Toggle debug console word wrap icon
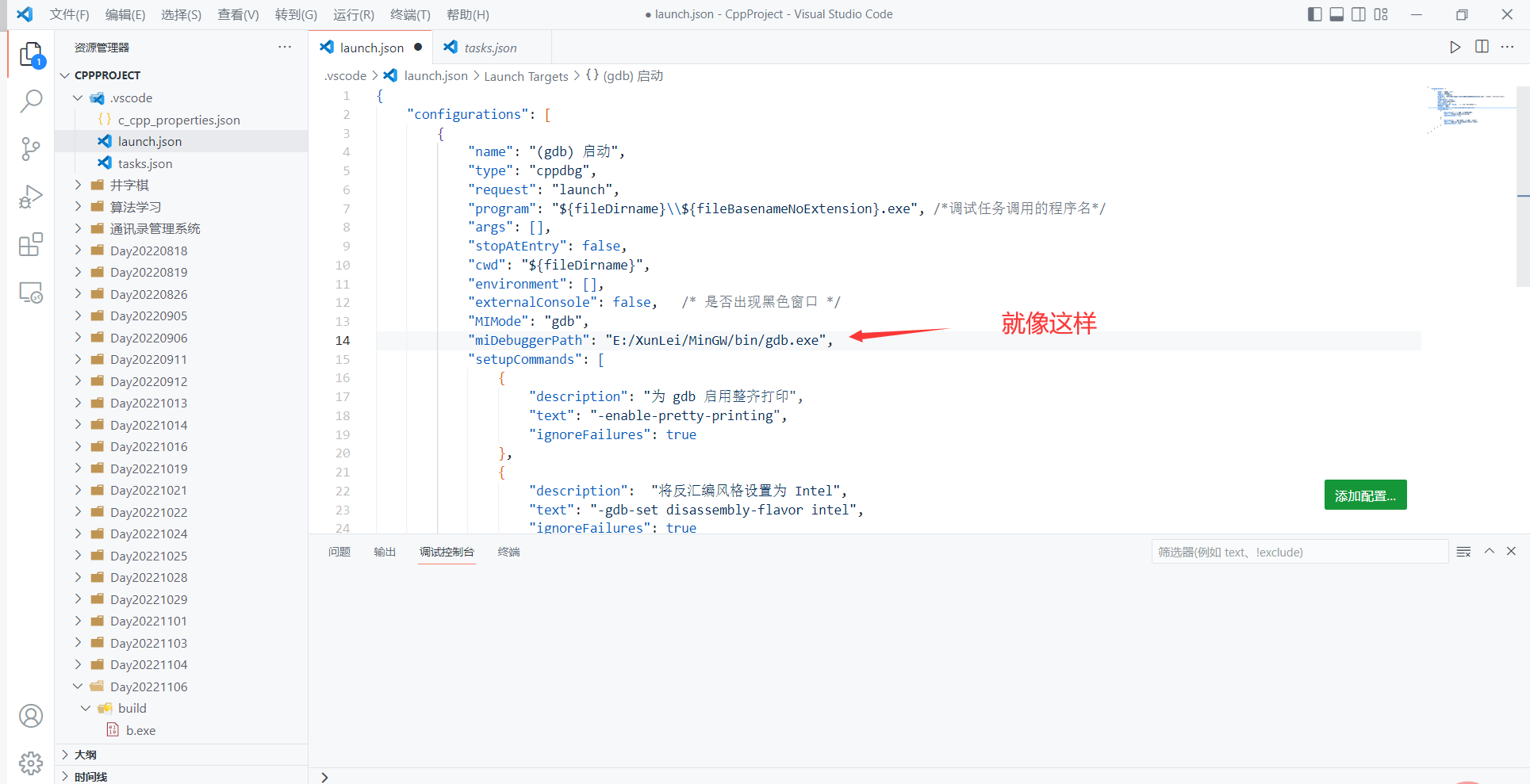Viewport: 1530px width, 784px height. (x=1464, y=552)
